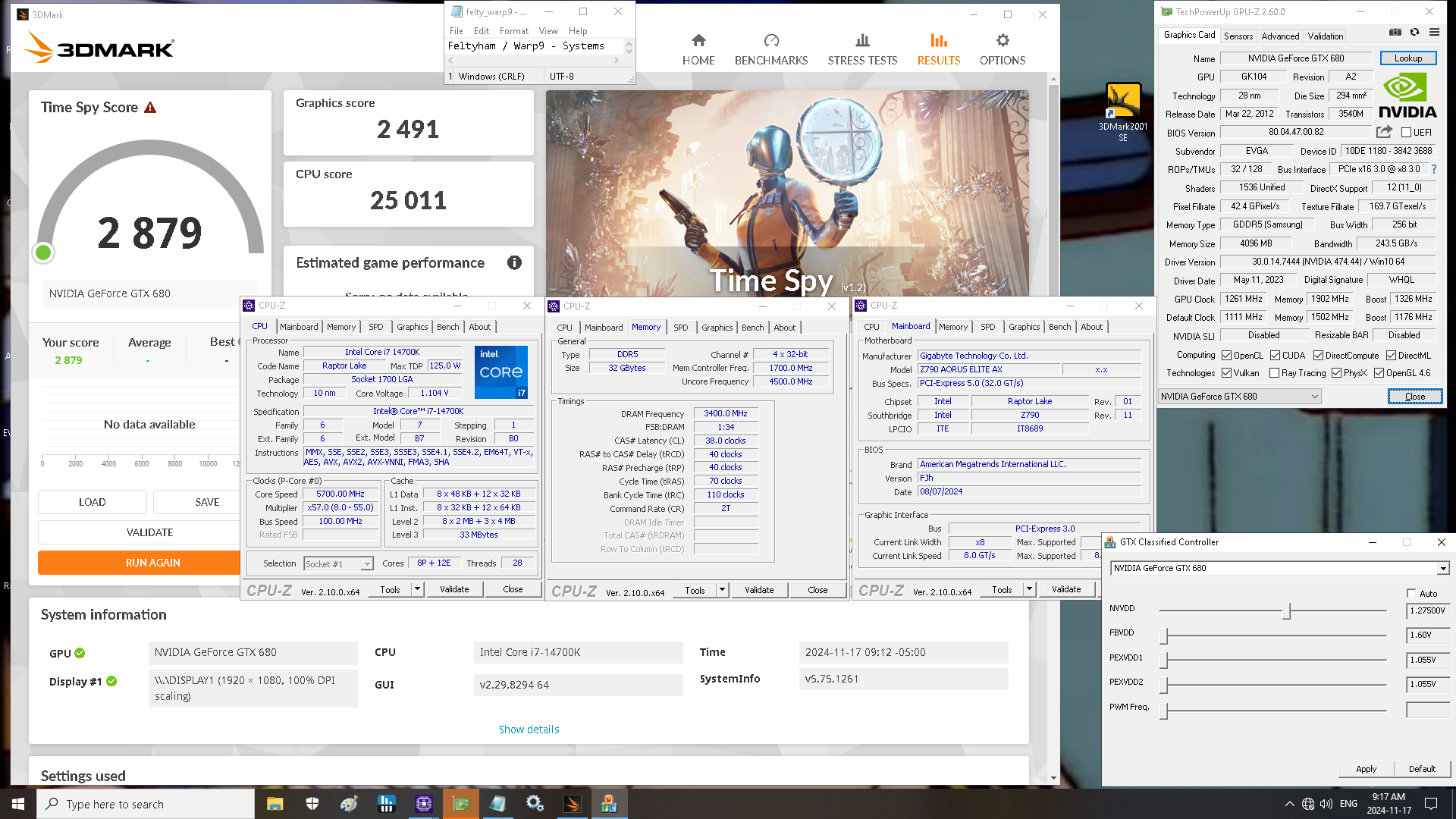Open the File menu in Notepad
The height and width of the screenshot is (819, 1456).
pyautogui.click(x=456, y=31)
